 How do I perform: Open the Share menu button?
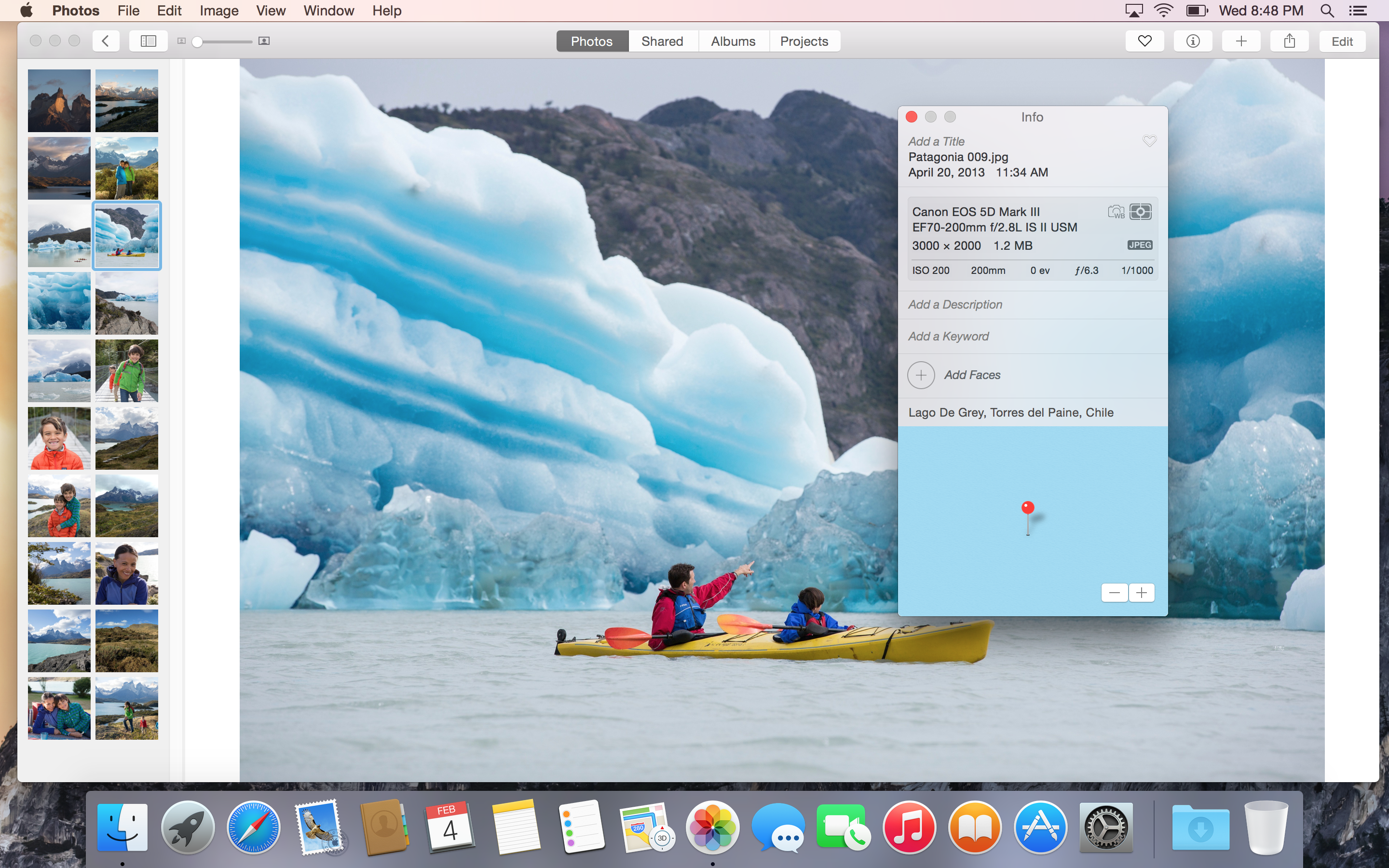pos(1289,41)
